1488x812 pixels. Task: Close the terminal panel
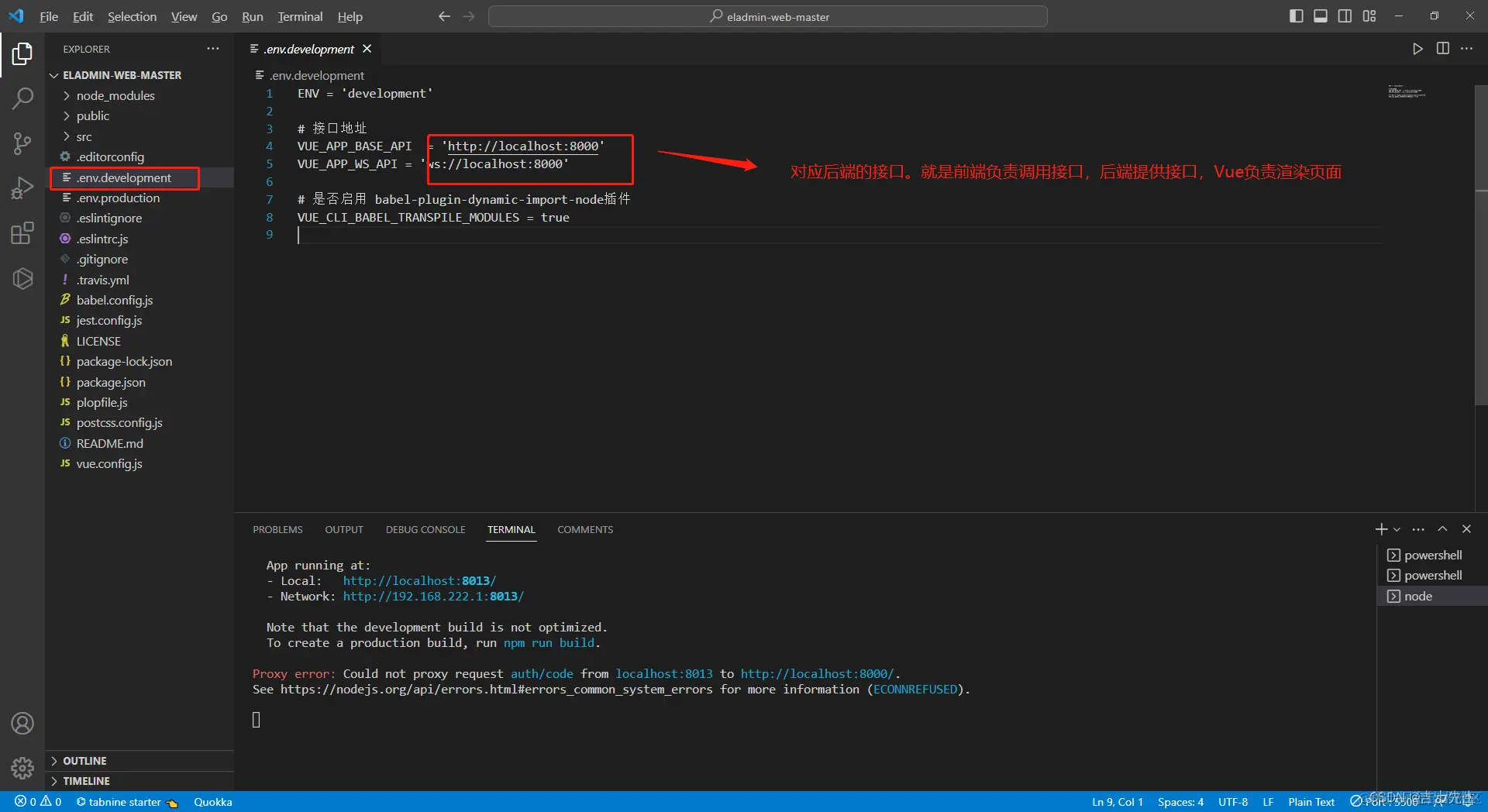[1466, 529]
